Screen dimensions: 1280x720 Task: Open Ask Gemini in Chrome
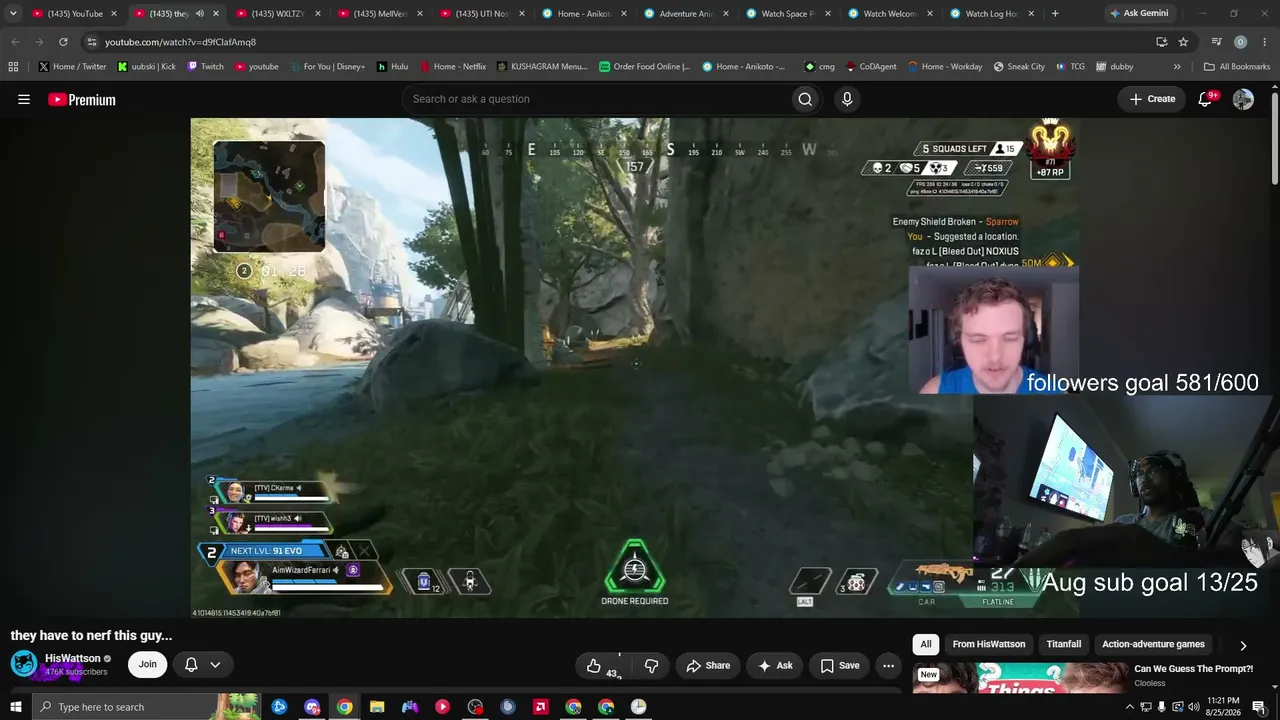pos(1138,14)
